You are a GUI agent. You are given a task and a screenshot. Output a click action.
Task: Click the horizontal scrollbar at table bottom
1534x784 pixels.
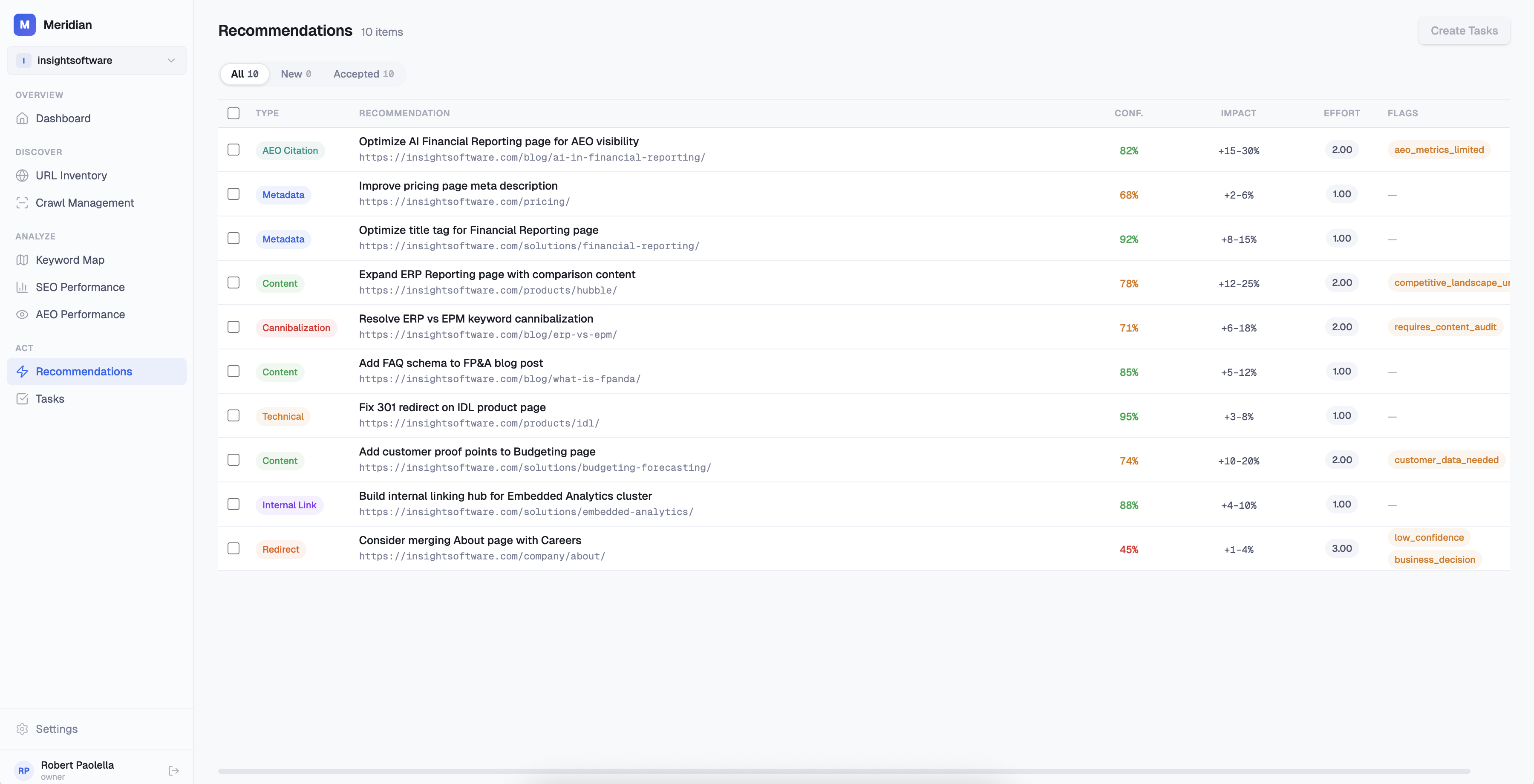click(844, 772)
